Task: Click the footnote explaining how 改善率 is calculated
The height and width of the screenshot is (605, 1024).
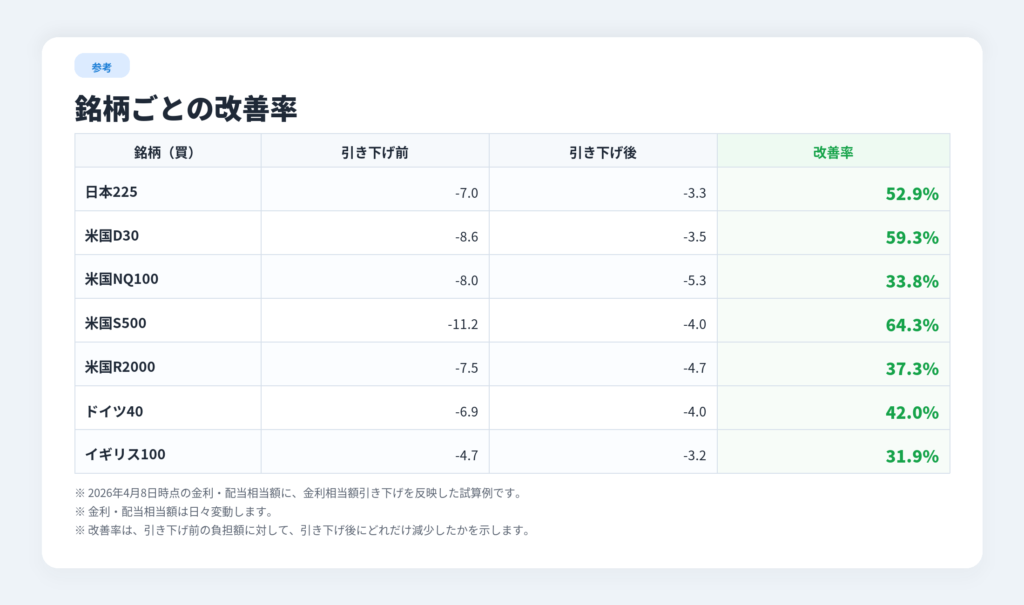Action: point(301,530)
